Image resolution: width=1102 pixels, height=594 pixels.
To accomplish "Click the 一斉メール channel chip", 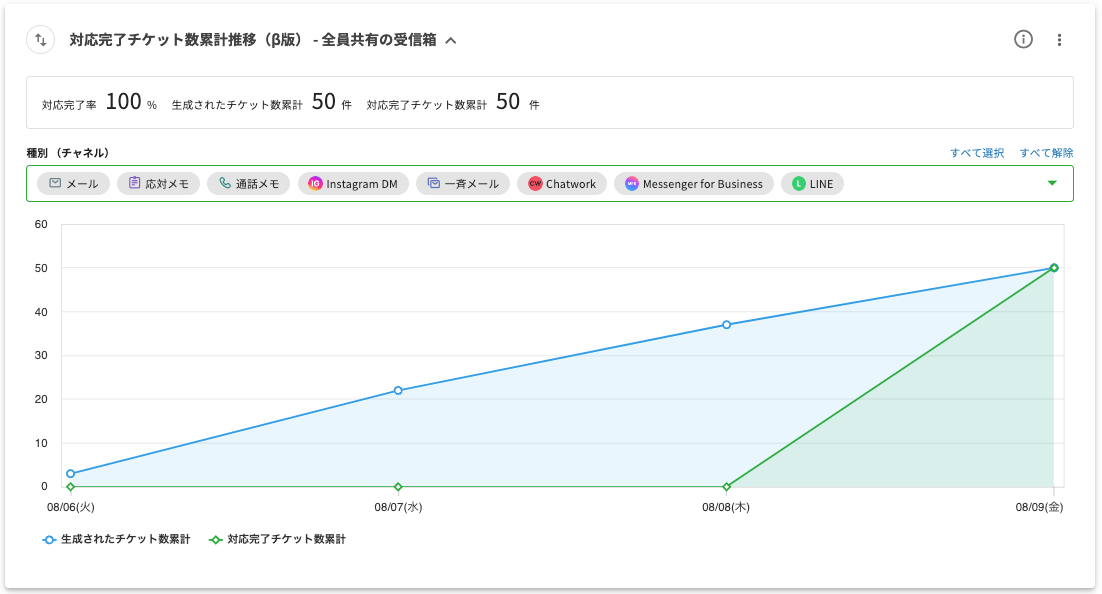I will click(x=464, y=184).
